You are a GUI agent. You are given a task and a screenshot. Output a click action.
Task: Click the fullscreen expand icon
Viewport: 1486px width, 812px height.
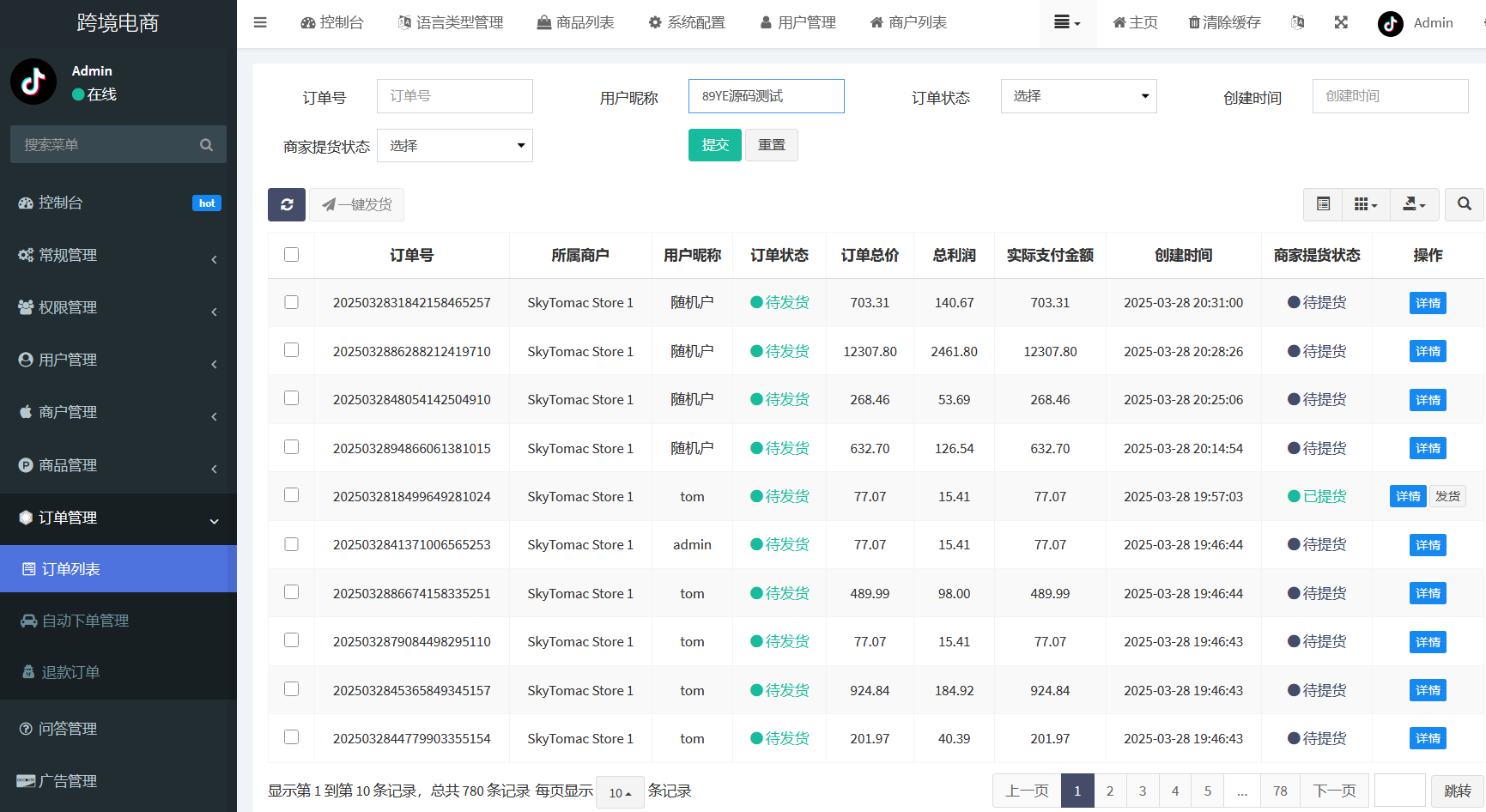point(1341,22)
